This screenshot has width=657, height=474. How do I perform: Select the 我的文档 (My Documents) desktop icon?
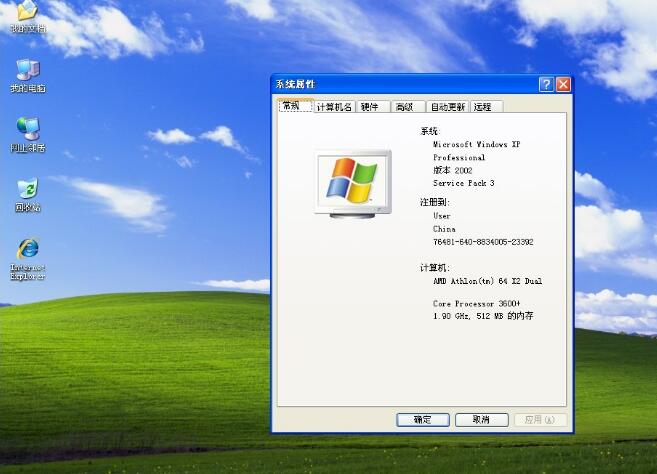pyautogui.click(x=27, y=12)
